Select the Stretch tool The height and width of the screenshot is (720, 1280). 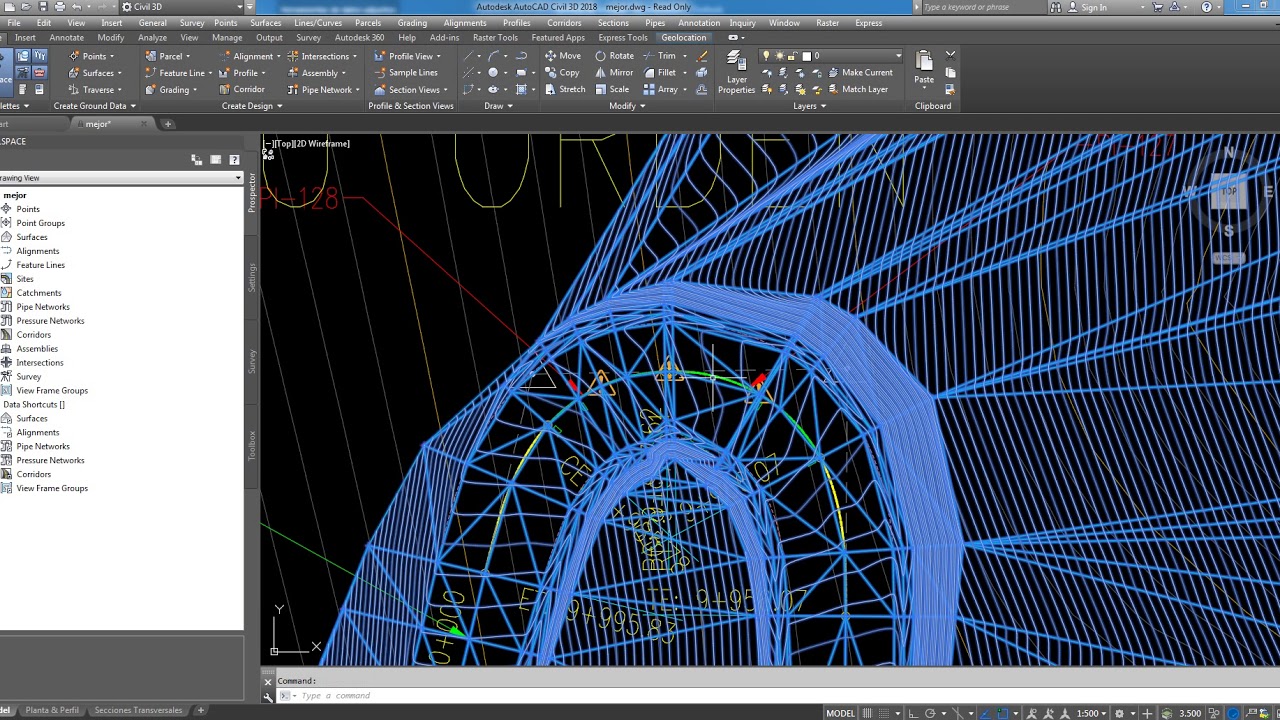(x=565, y=89)
